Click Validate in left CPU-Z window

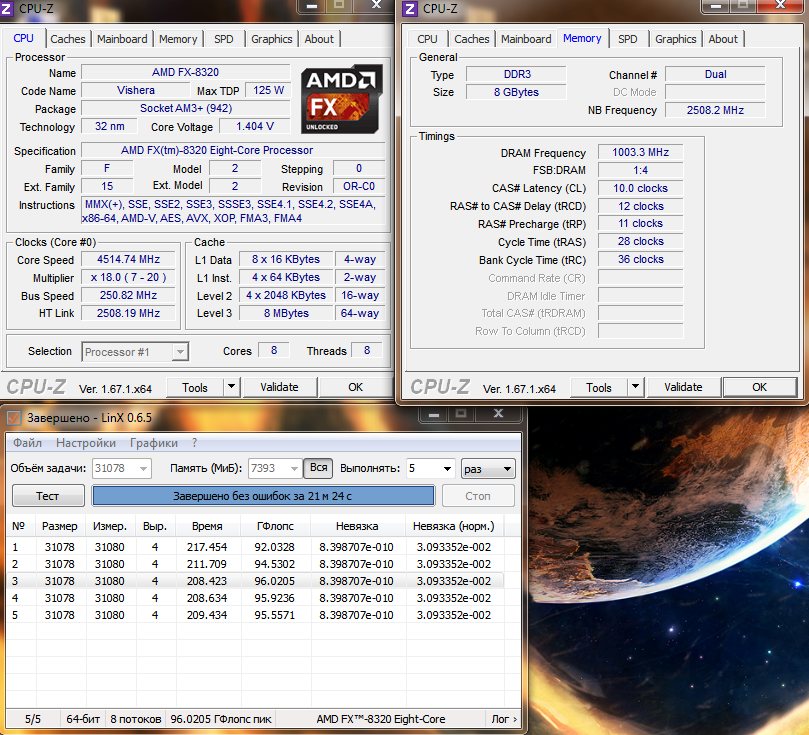coord(279,387)
